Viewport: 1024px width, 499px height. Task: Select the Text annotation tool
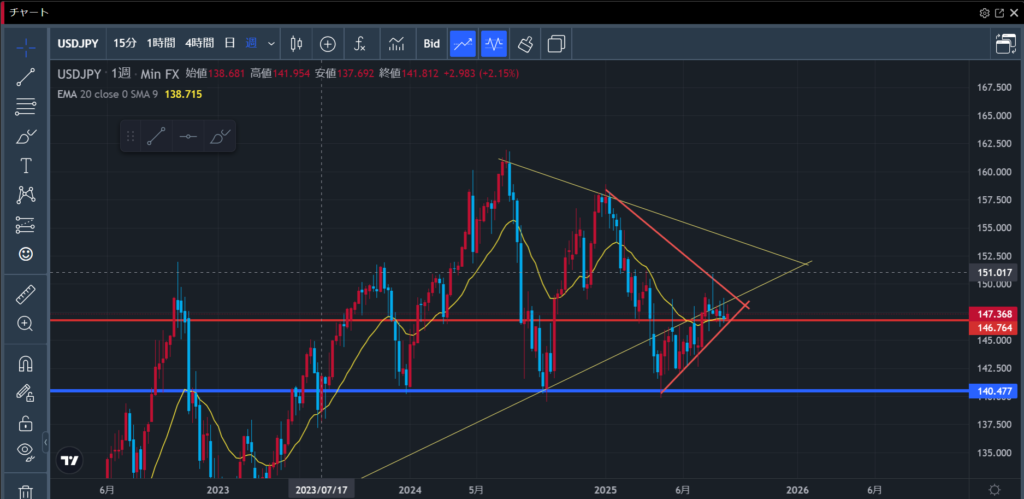tap(25, 166)
